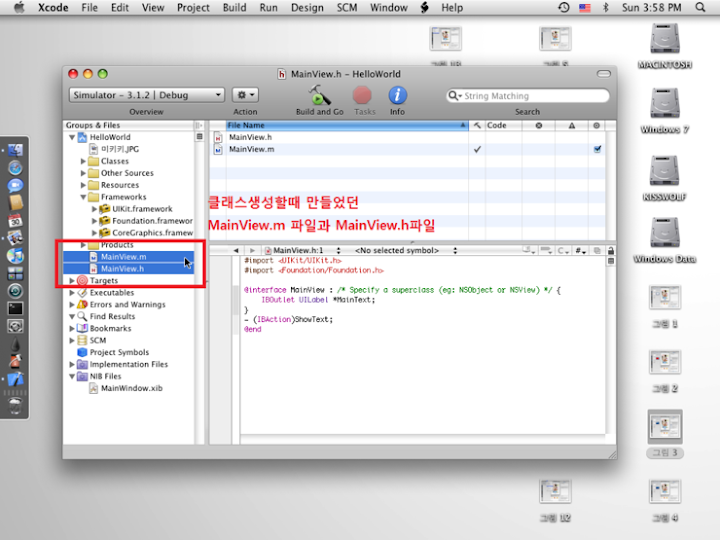The image size is (720, 540).
Task: Click the toolbar toggle pill button
Action: point(603,74)
